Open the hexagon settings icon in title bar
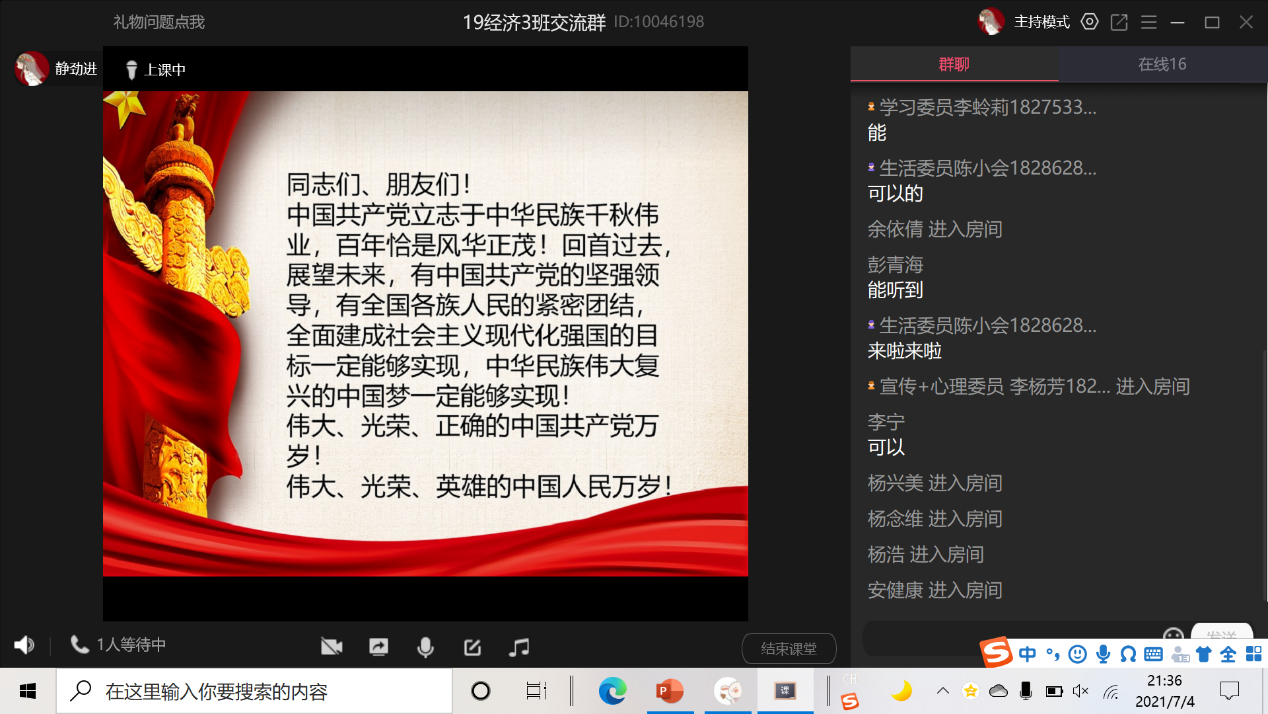 click(1090, 22)
